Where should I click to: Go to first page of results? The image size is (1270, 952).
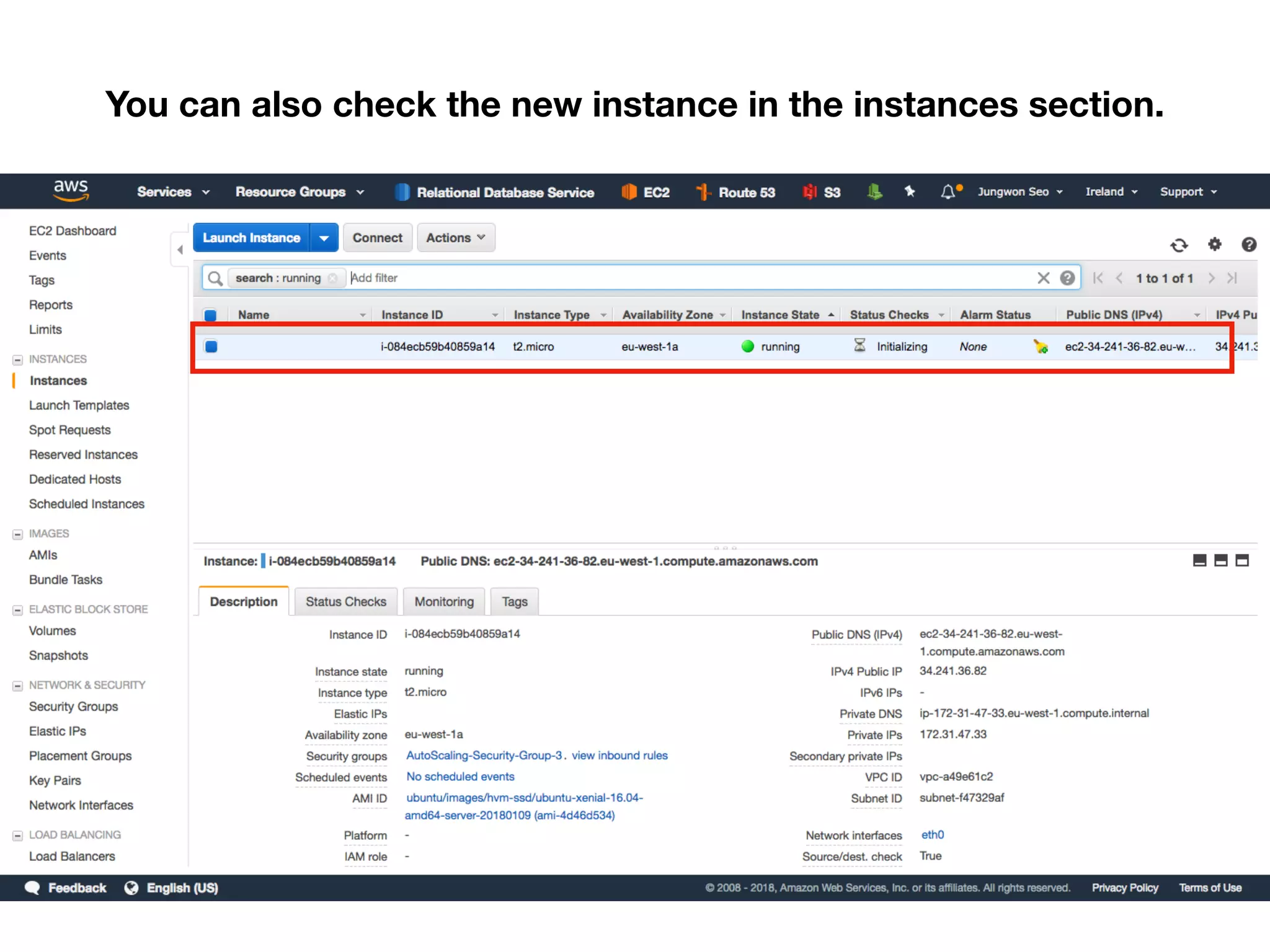1098,278
